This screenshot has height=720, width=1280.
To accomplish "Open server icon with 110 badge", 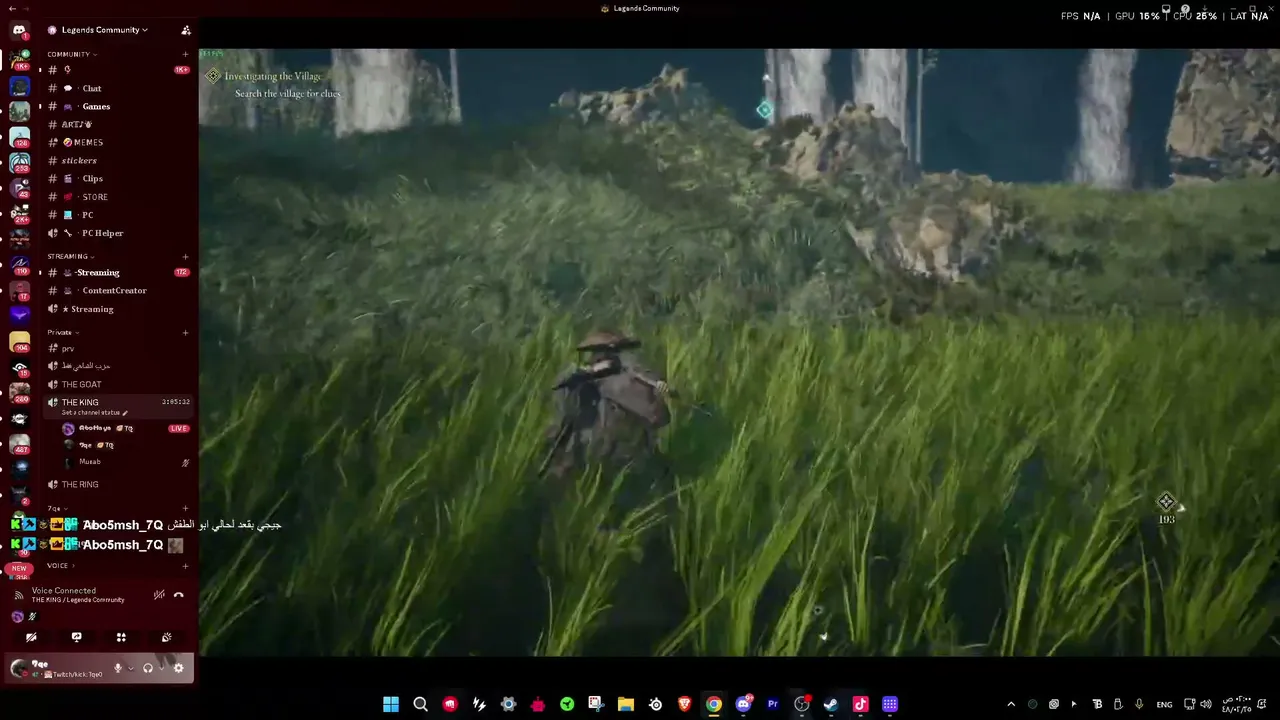I will [x=19, y=266].
